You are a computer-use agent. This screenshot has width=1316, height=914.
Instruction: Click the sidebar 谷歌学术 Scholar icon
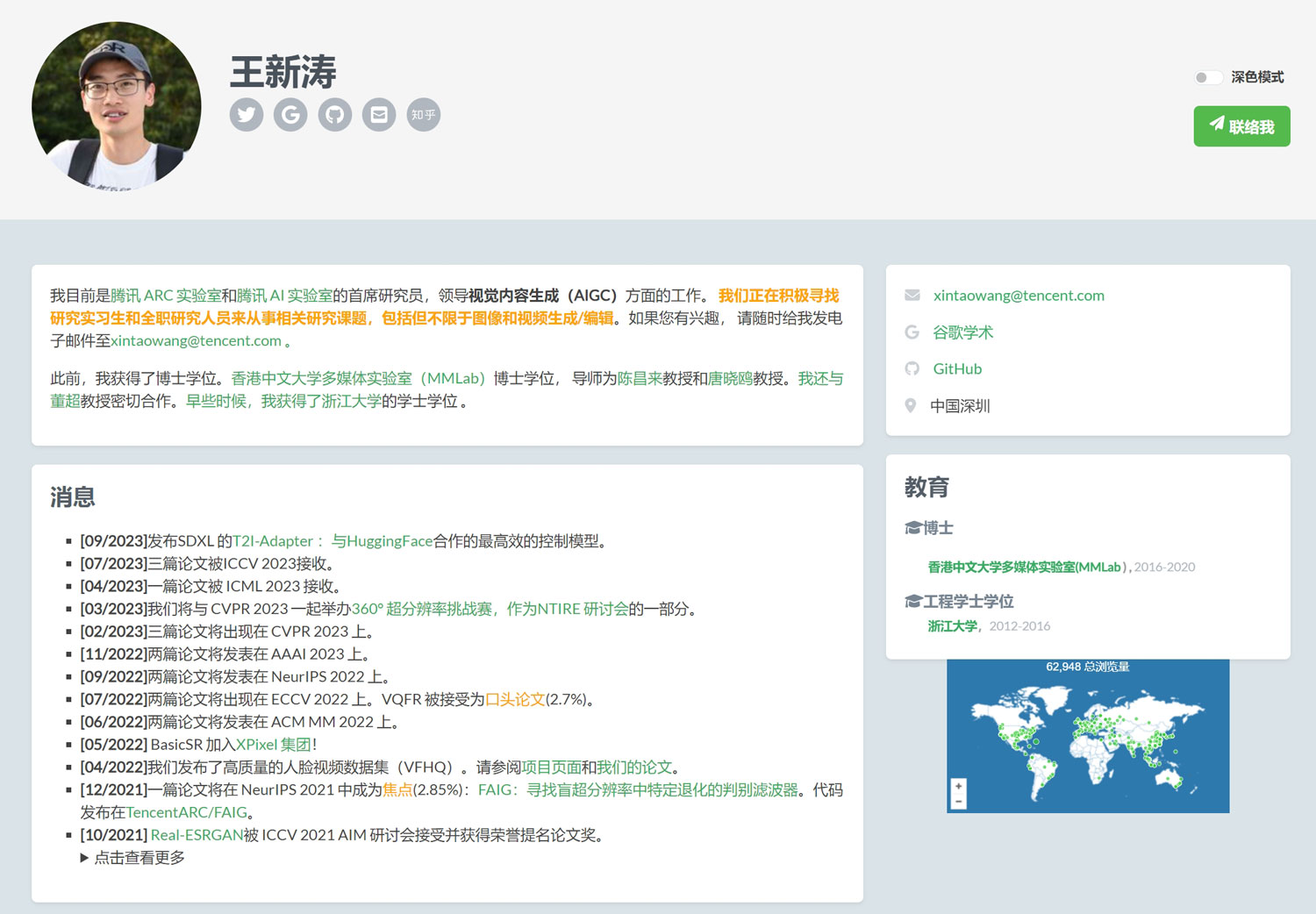pos(912,332)
